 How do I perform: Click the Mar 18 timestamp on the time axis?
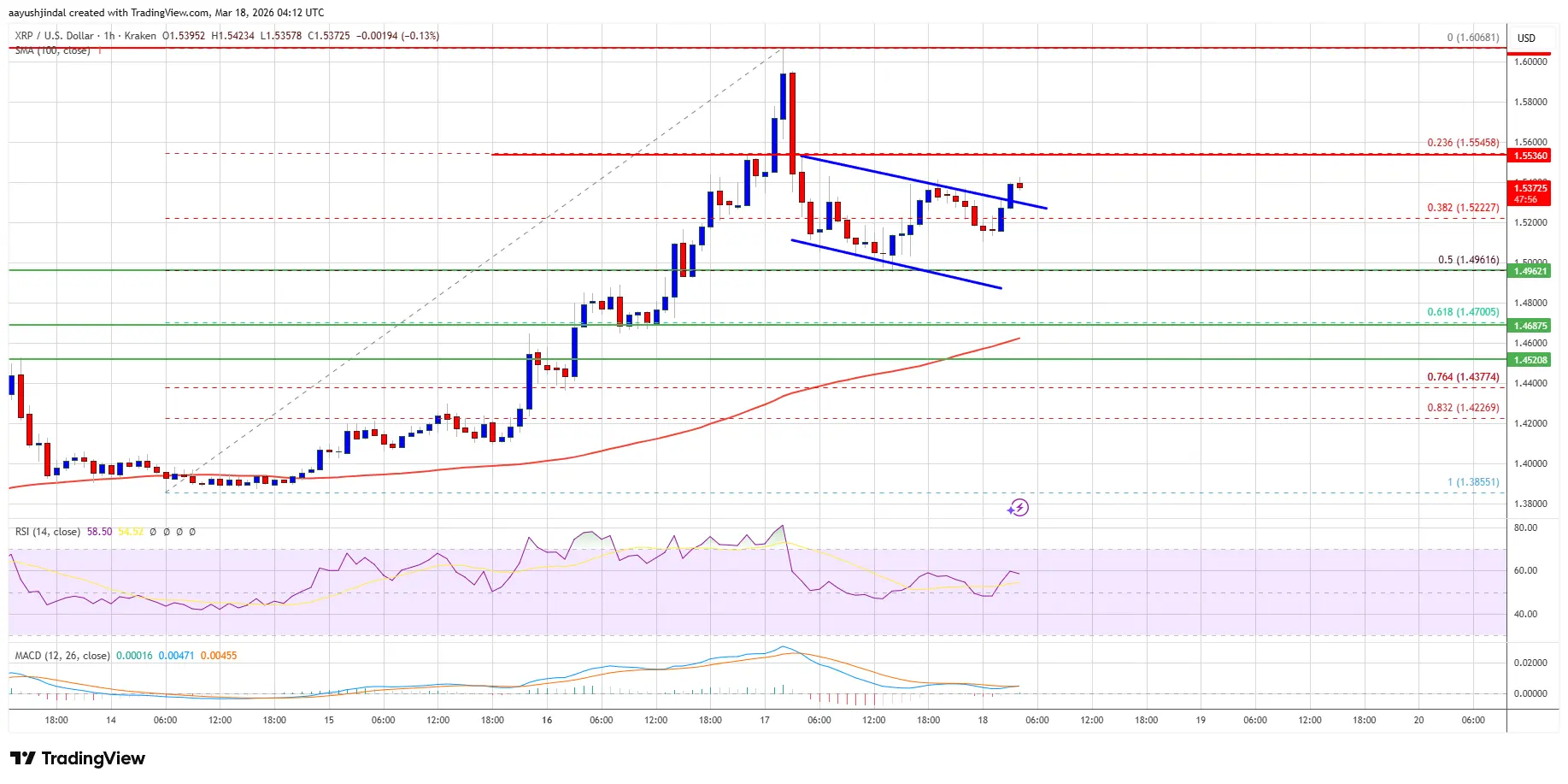click(983, 720)
